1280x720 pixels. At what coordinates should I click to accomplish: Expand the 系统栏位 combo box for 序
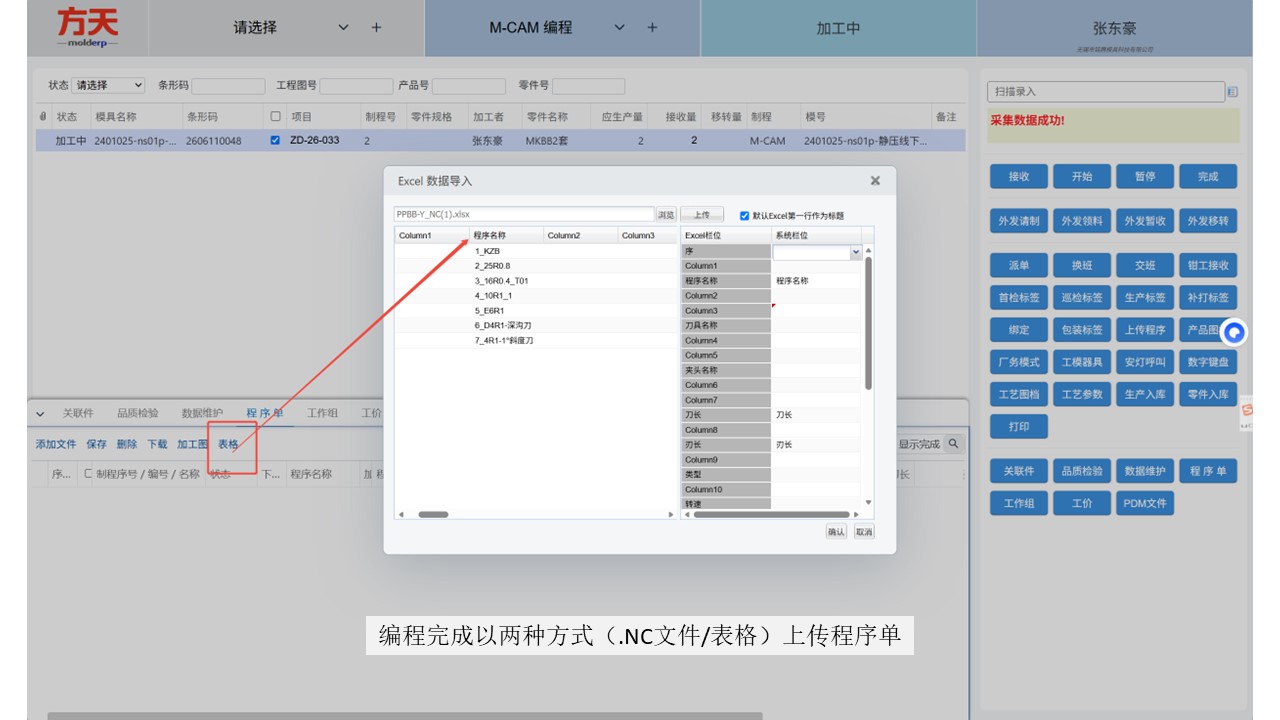click(x=856, y=253)
